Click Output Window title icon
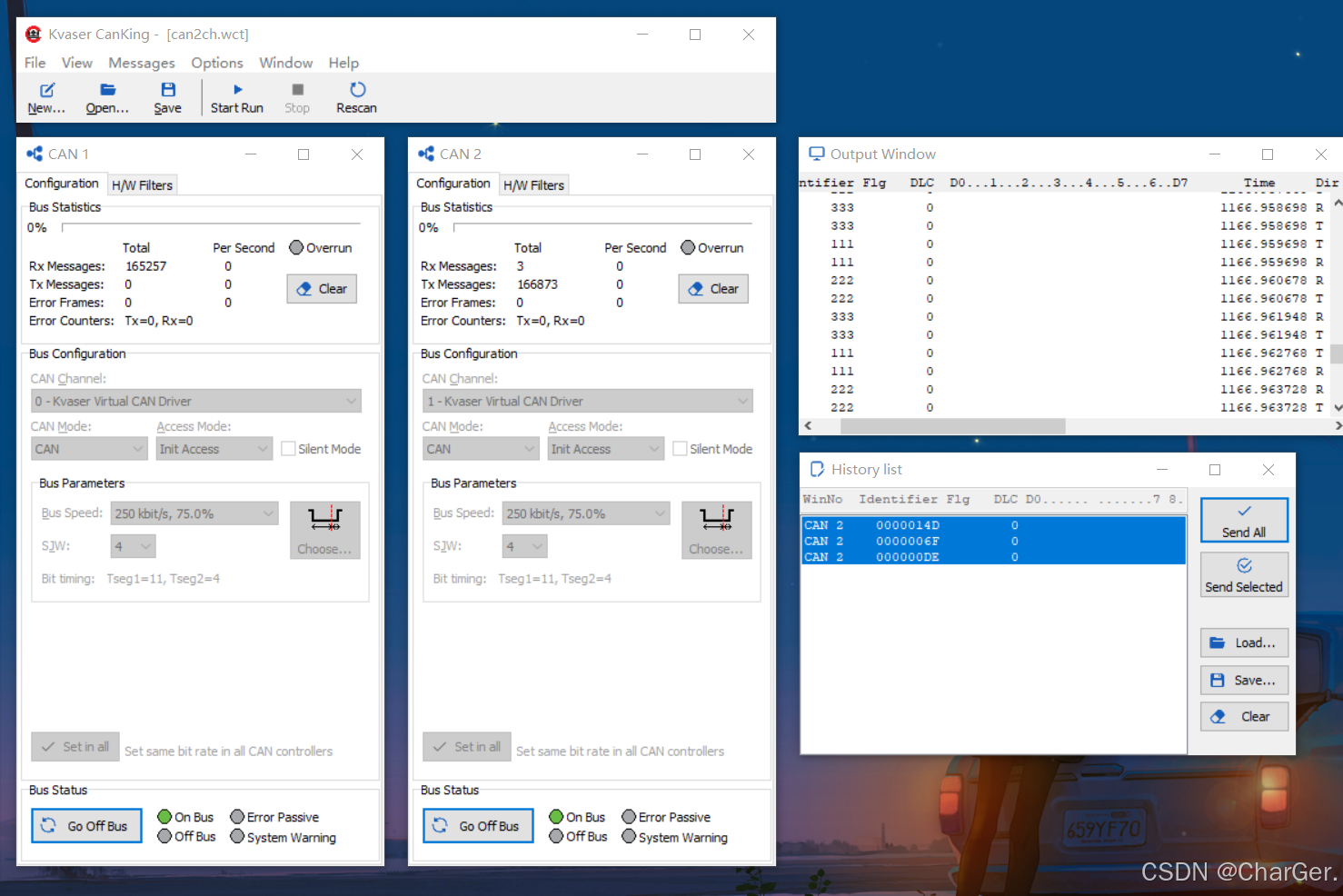The height and width of the screenshot is (896, 1343). coord(817,154)
